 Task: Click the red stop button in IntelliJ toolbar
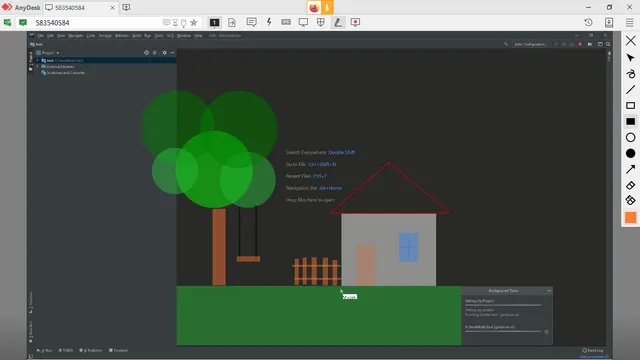[580, 44]
